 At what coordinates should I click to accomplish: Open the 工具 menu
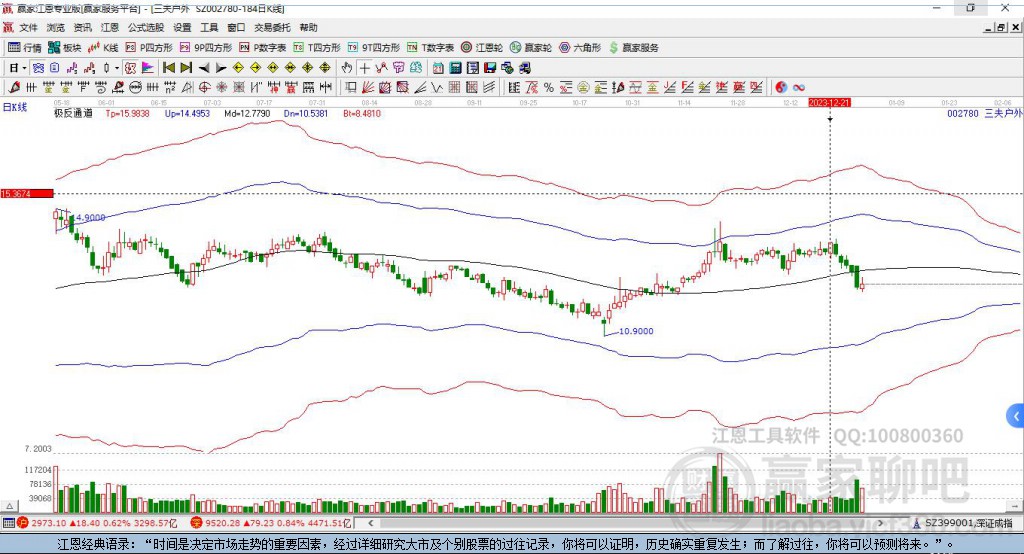209,27
